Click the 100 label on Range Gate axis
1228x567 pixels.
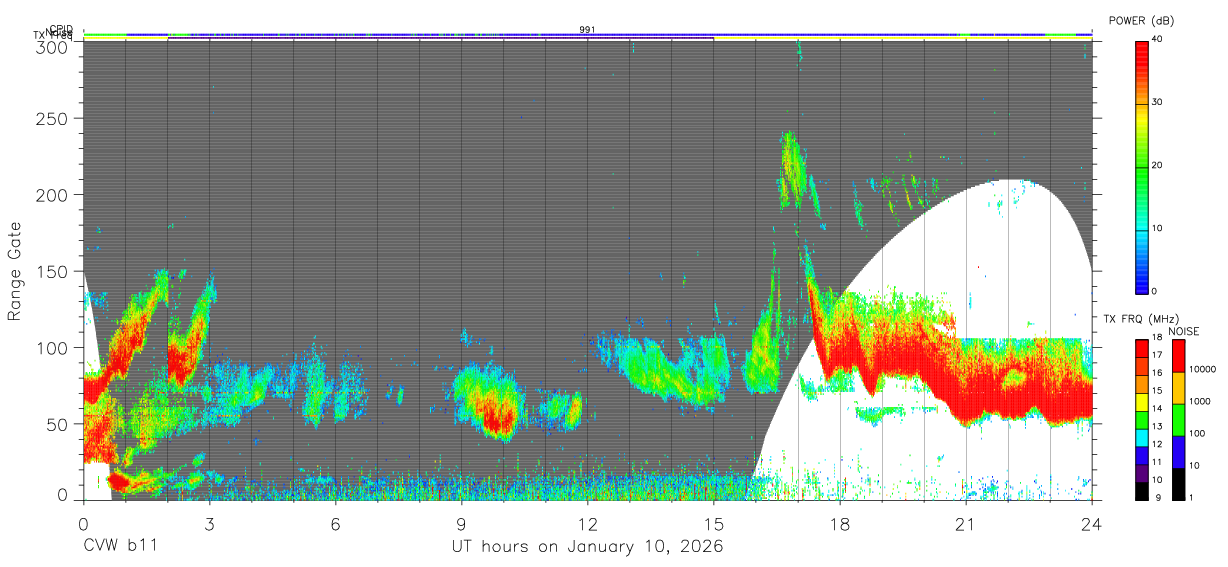(51, 347)
